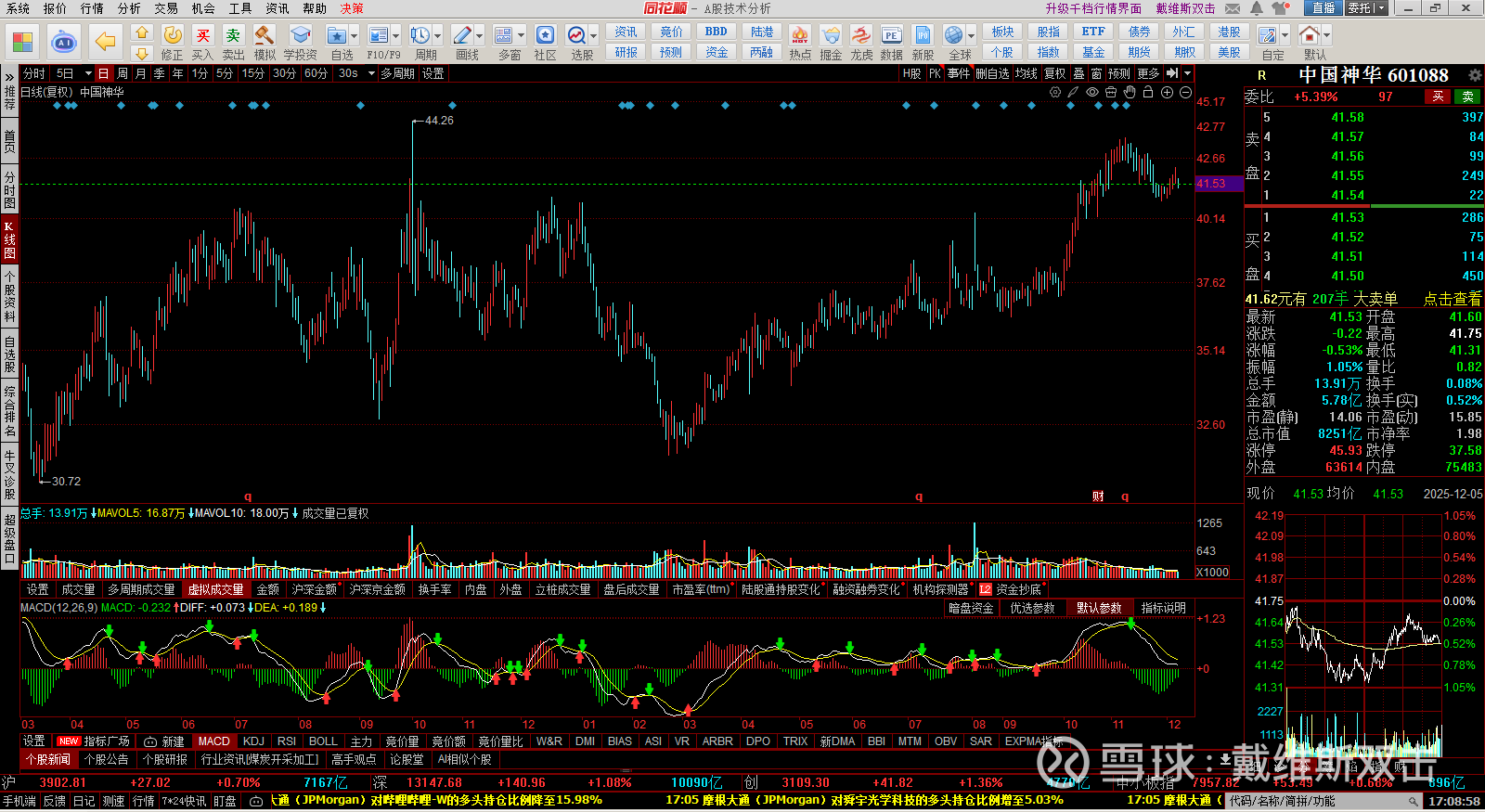The image size is (1485, 812).
Task: Open the AI assistant icon in toolbar
Action: click(64, 42)
